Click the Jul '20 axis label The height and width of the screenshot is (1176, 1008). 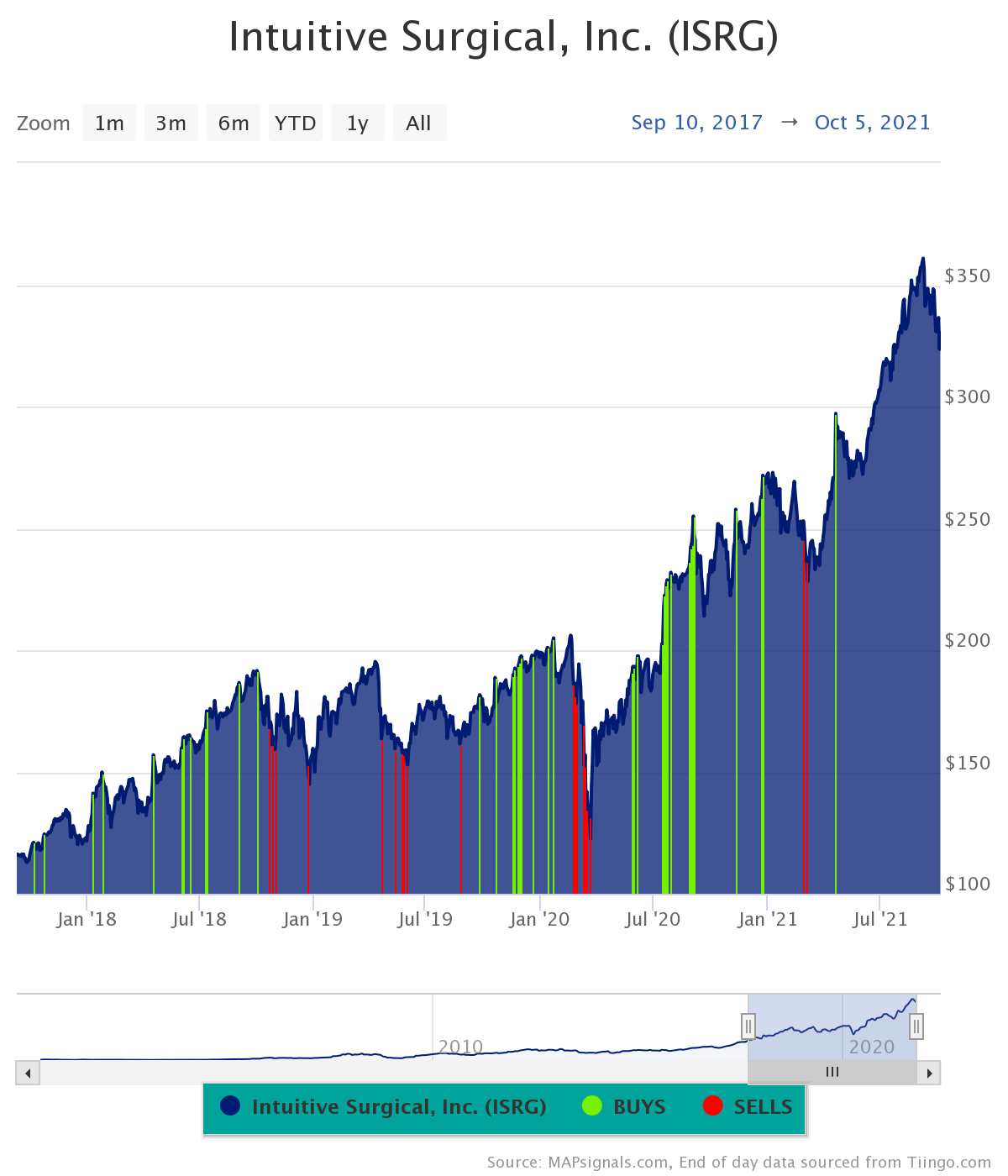[x=653, y=919]
